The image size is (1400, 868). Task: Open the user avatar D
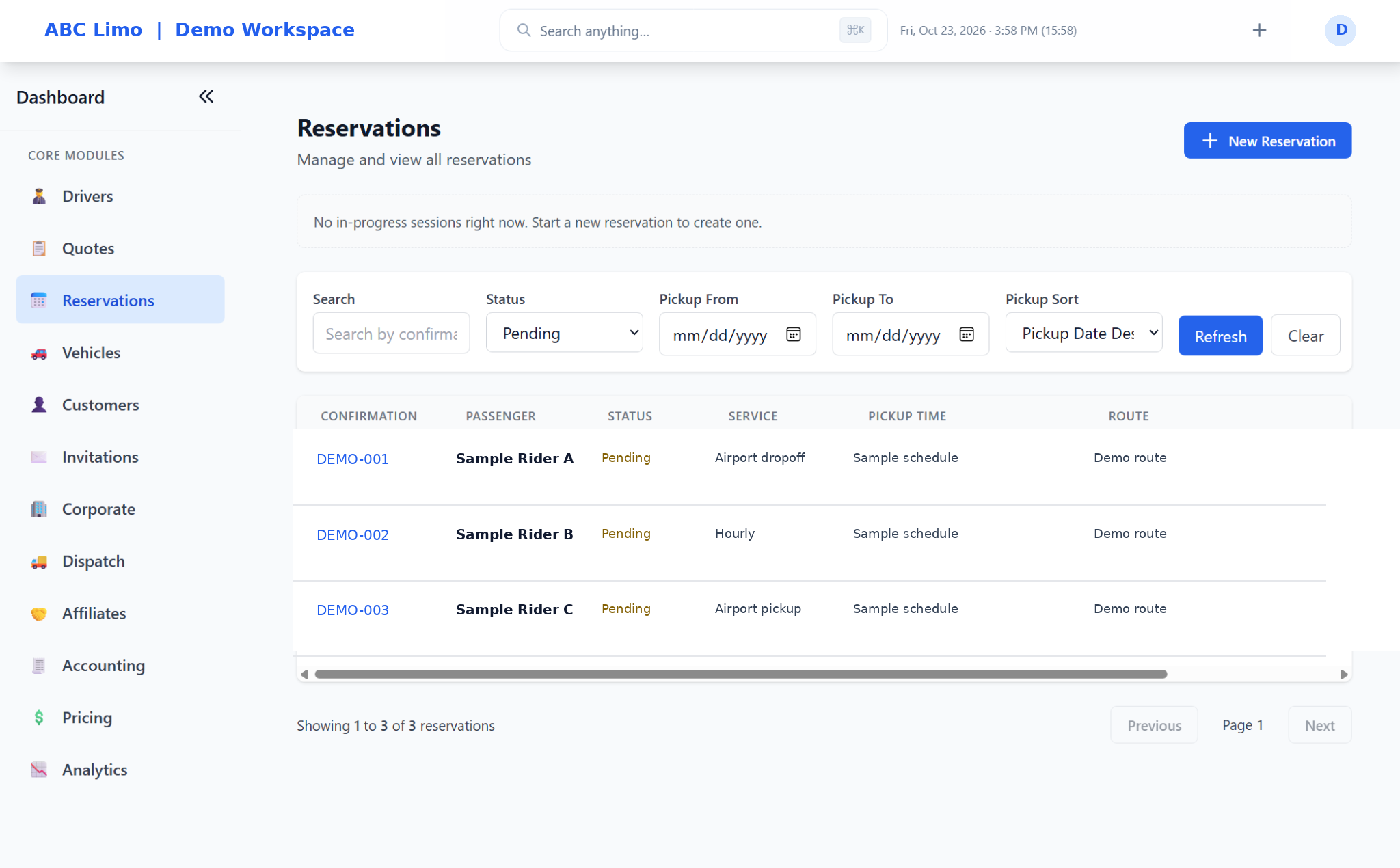[1341, 30]
